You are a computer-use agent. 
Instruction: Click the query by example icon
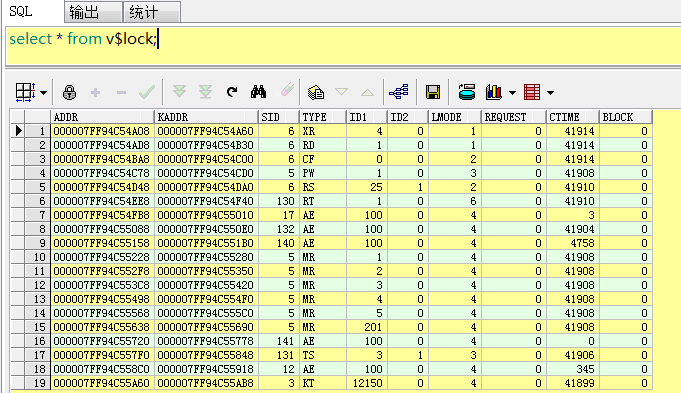pyautogui.click(x=316, y=92)
